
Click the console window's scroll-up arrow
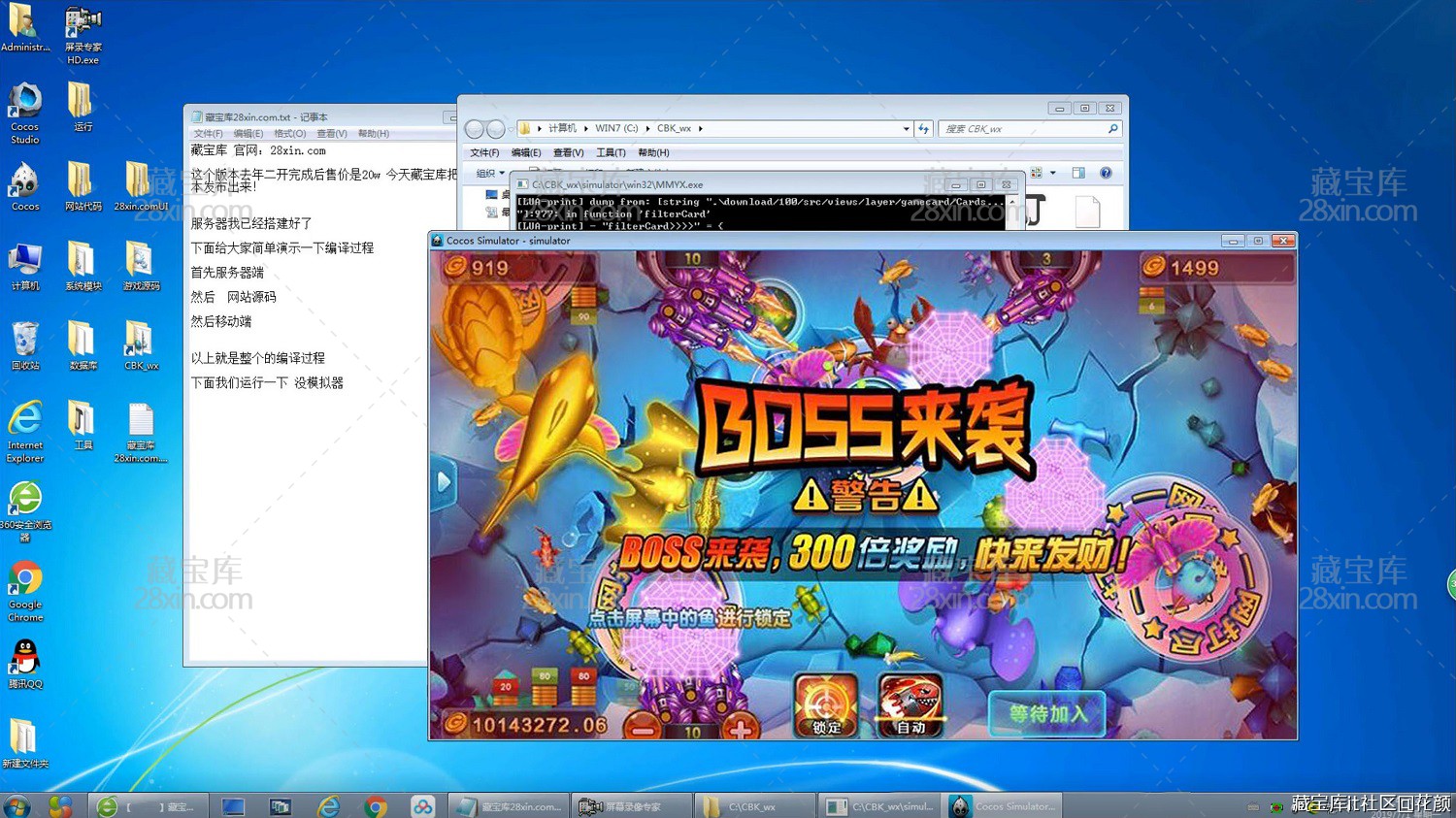[1013, 202]
